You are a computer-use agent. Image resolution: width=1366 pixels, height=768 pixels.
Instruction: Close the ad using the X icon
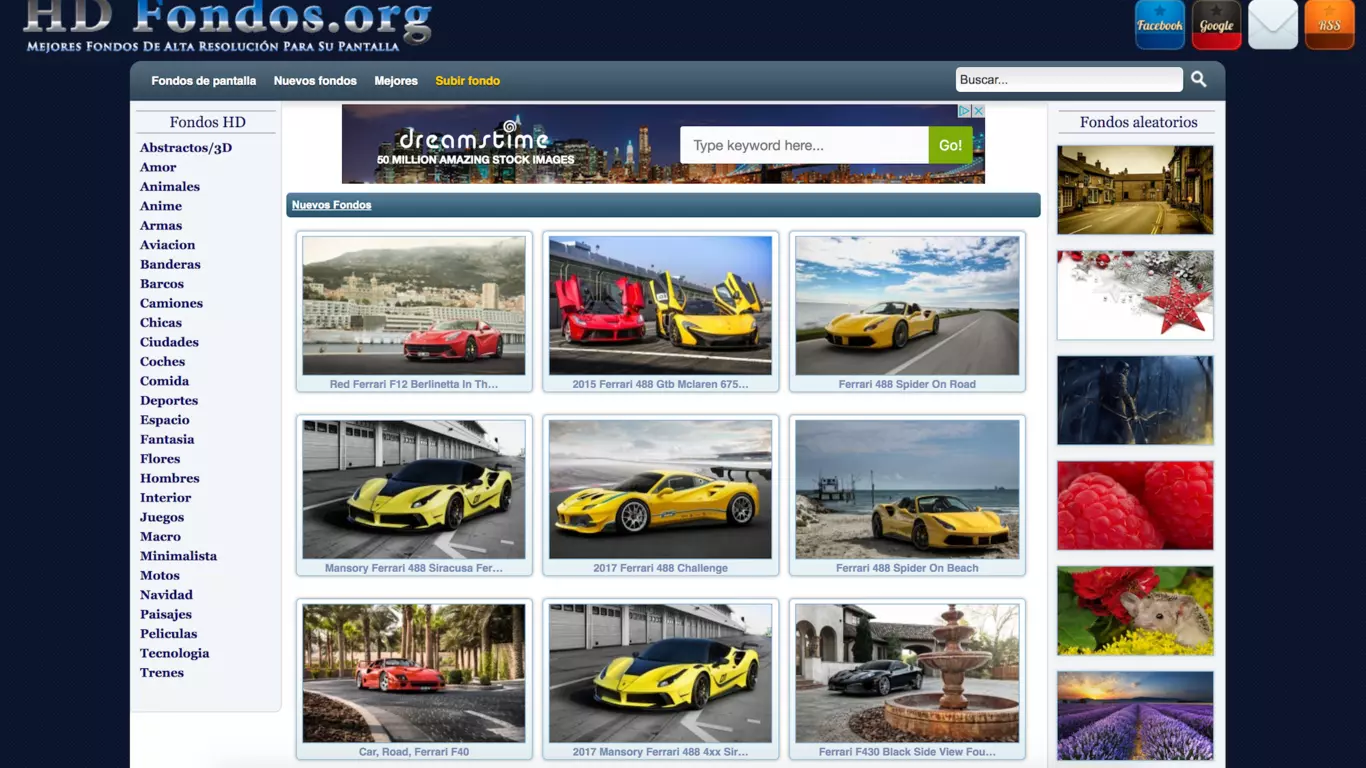tap(979, 111)
